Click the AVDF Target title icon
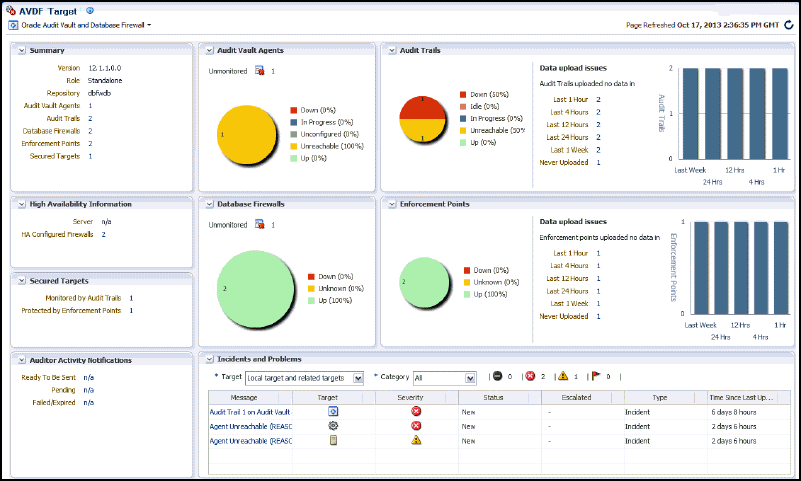This screenshot has height=481, width=801. coord(11,10)
